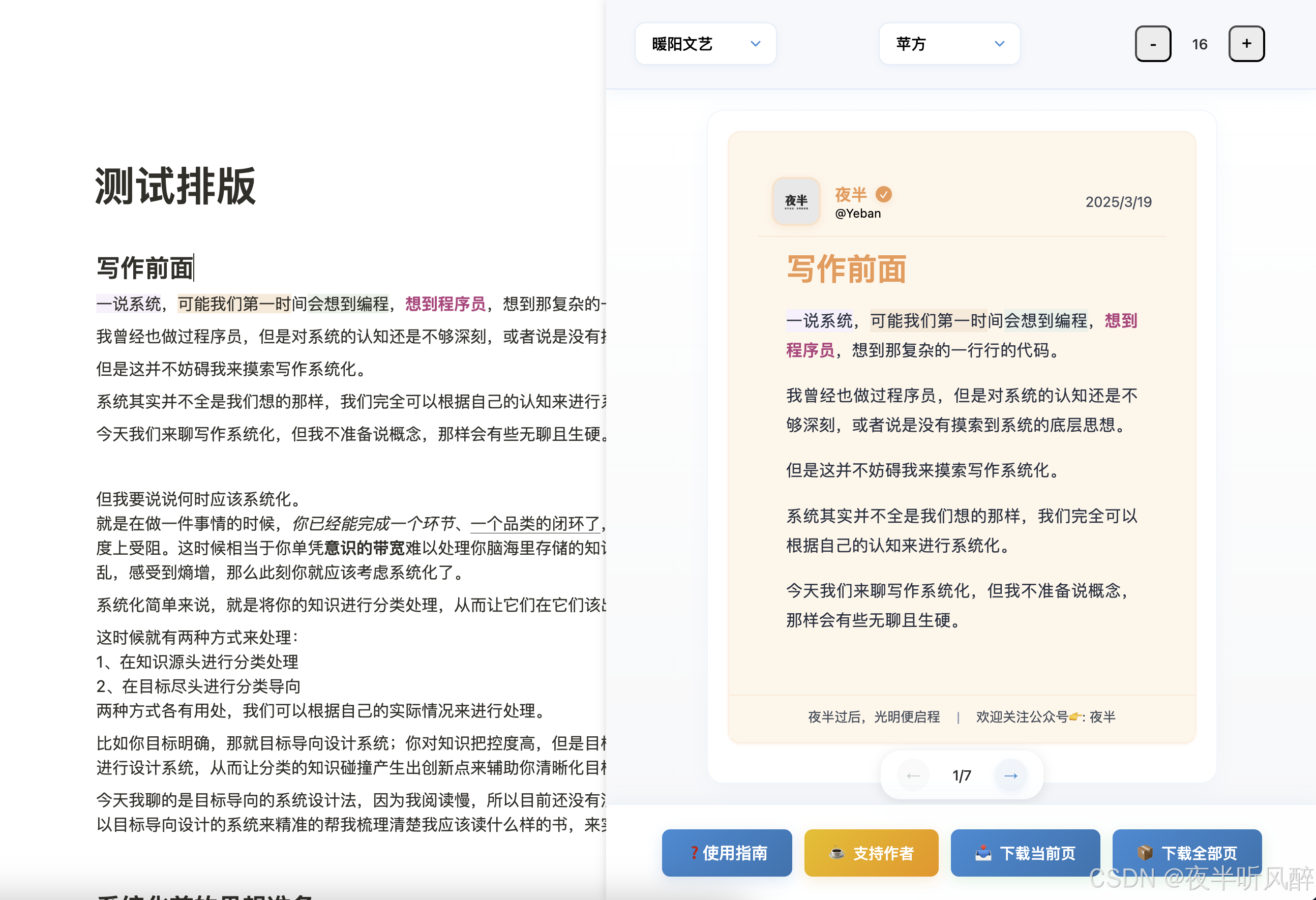
Task: Click the @Yeban handle in the card
Action: point(858,214)
